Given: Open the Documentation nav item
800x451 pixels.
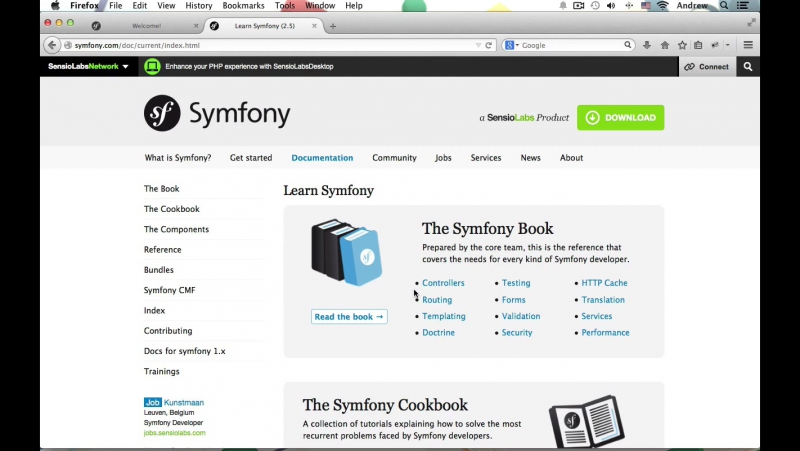Looking at the screenshot, I should [x=322, y=158].
